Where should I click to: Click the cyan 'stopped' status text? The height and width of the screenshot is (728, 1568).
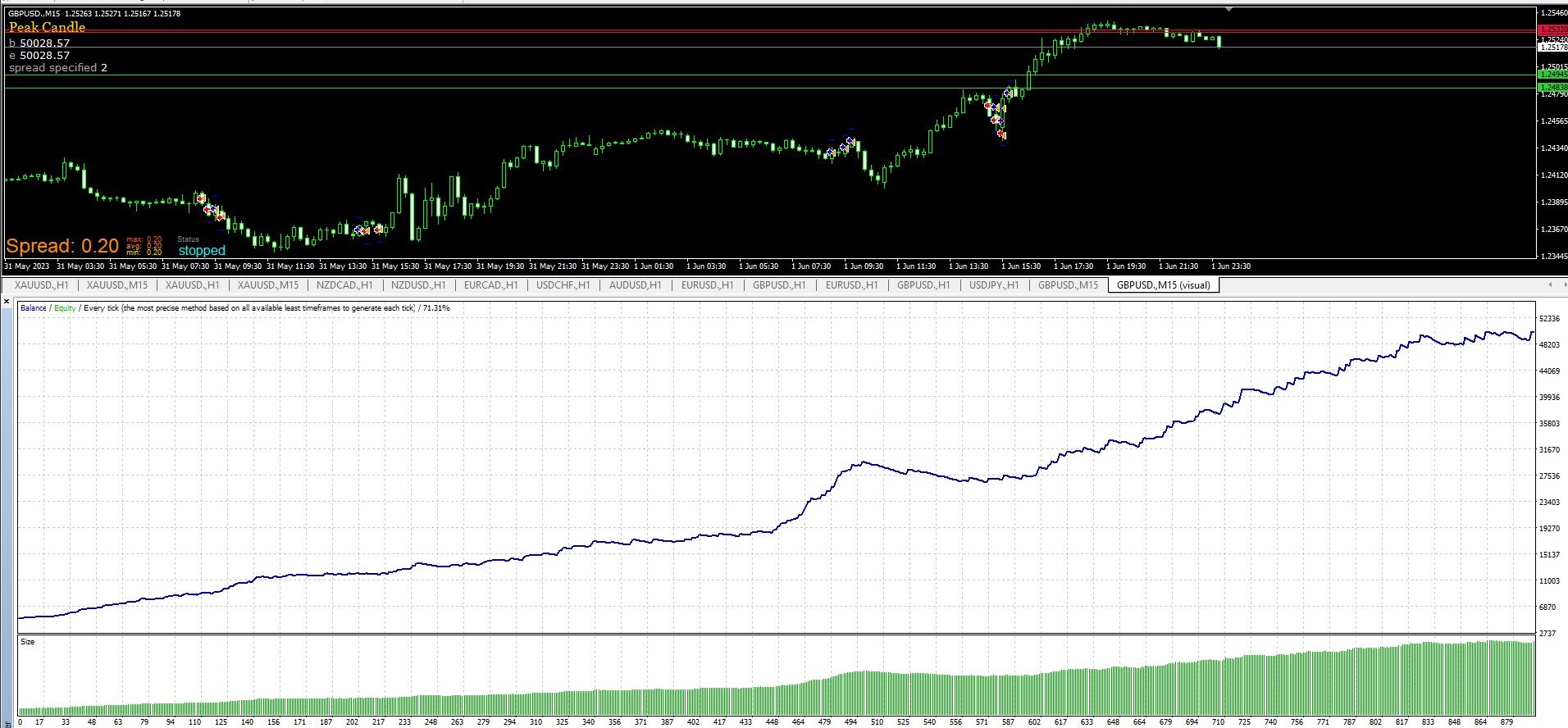(202, 251)
